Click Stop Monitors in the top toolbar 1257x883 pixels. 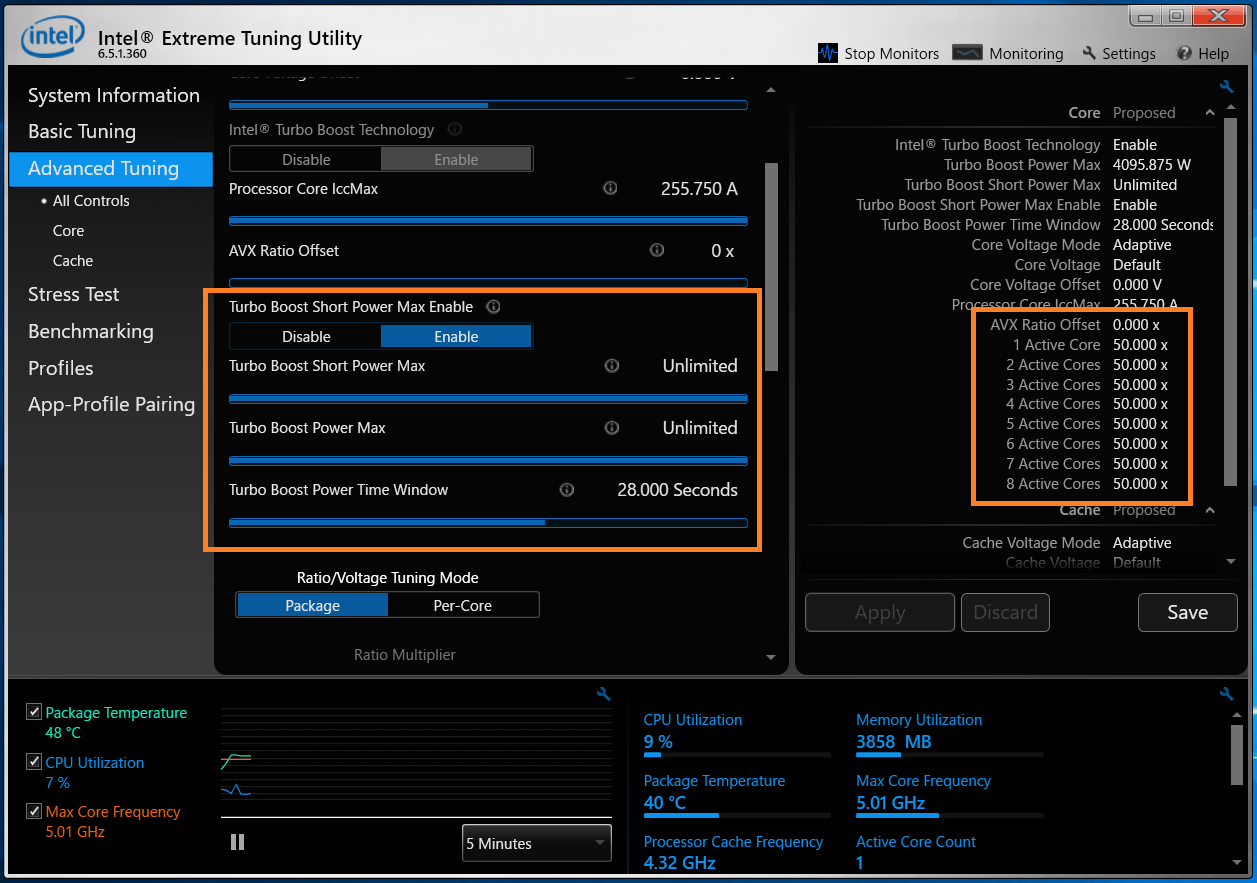coord(879,53)
